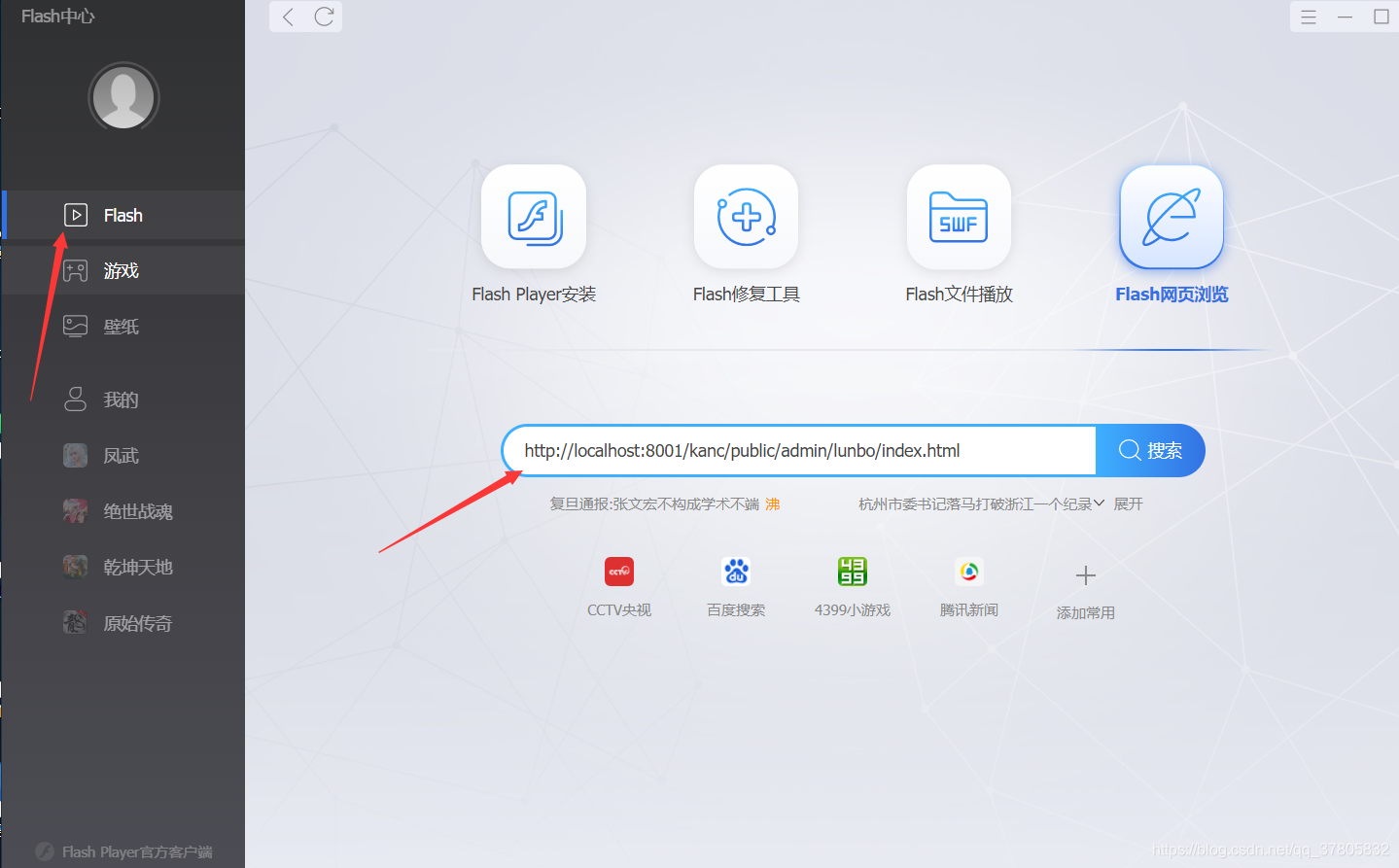
Task: Select Flash in the sidebar
Action: click(x=123, y=215)
